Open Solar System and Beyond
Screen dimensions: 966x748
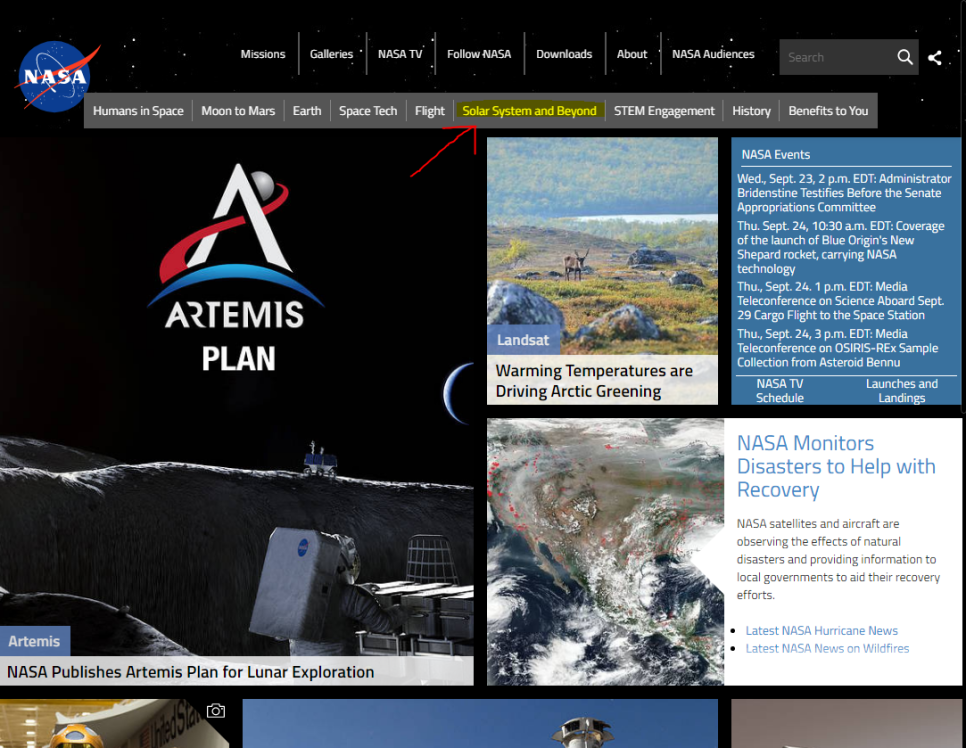[529, 111]
